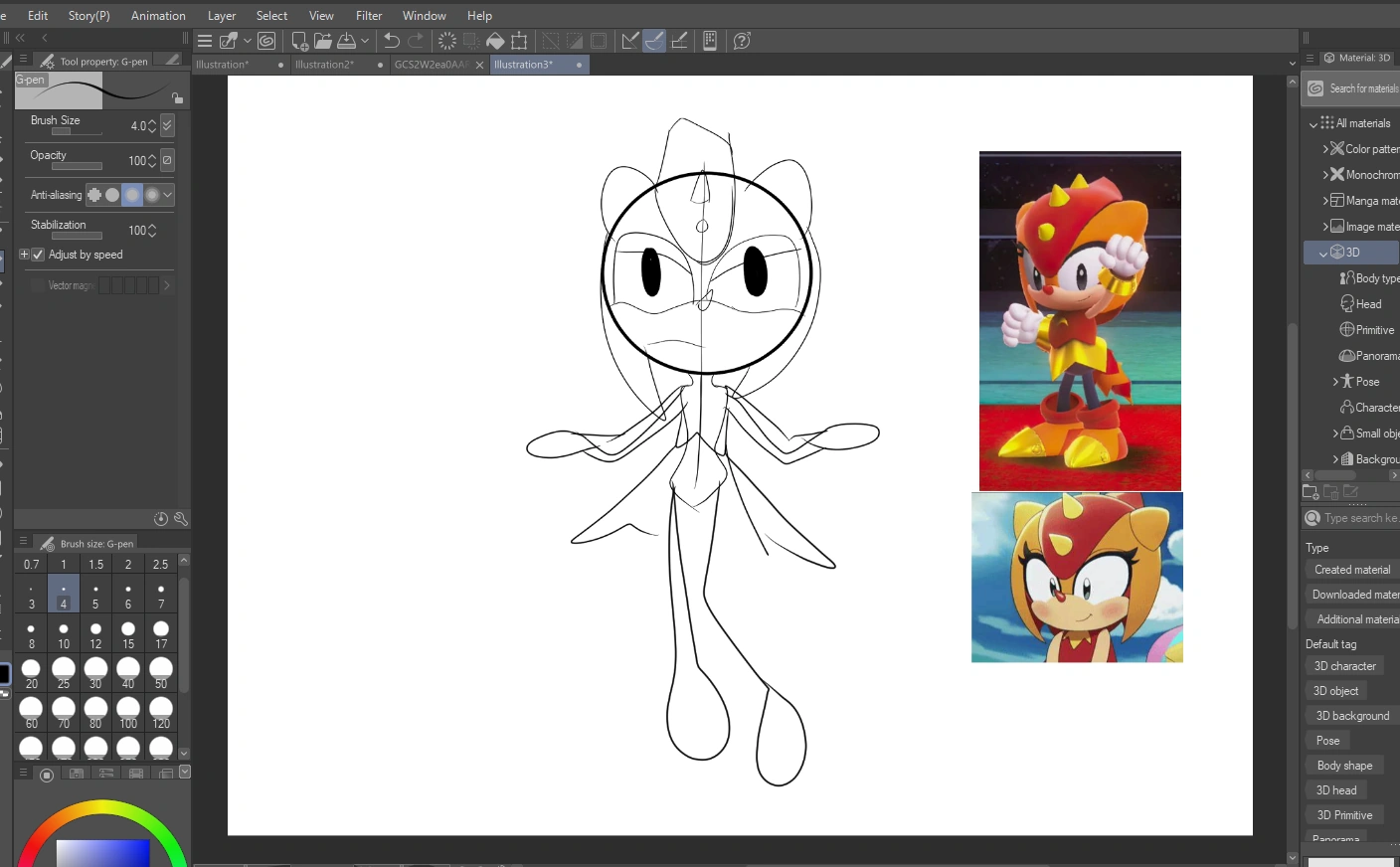This screenshot has width=1400, height=867.
Task: Collapse the 3D materials category
Action: pyautogui.click(x=1323, y=252)
